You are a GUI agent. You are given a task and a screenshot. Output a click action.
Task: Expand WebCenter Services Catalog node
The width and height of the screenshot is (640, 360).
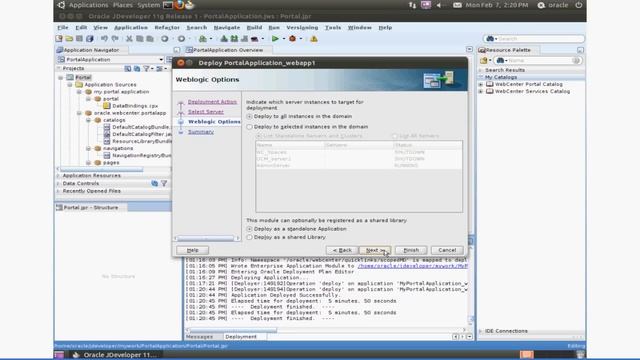[481, 91]
